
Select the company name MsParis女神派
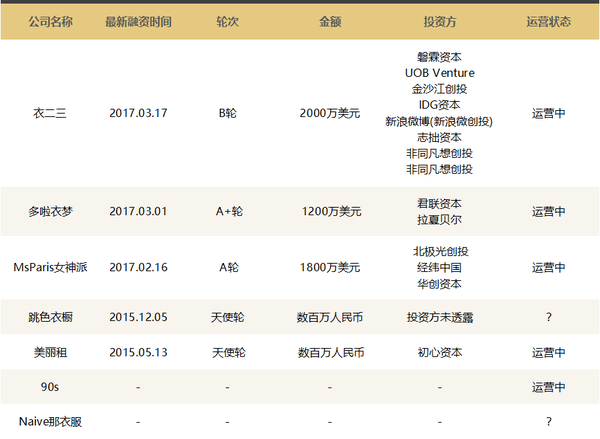tap(50, 267)
